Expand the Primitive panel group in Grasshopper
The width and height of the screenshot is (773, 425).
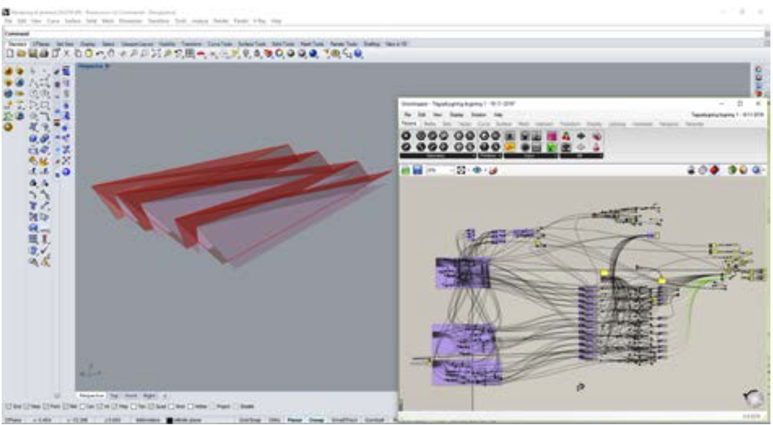[x=491, y=155]
